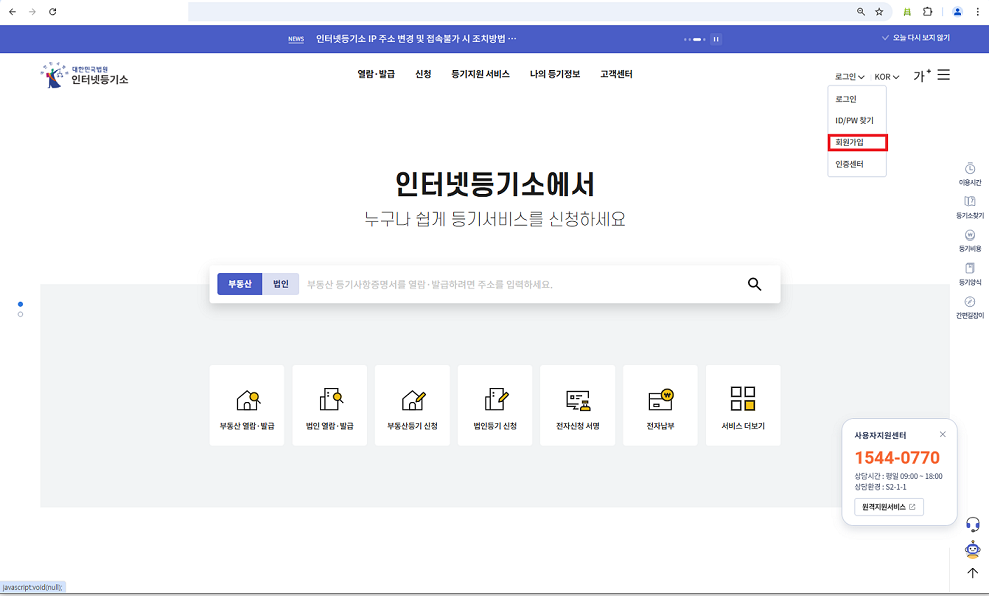Click the news headline about IP 주소 변경

coord(416,38)
